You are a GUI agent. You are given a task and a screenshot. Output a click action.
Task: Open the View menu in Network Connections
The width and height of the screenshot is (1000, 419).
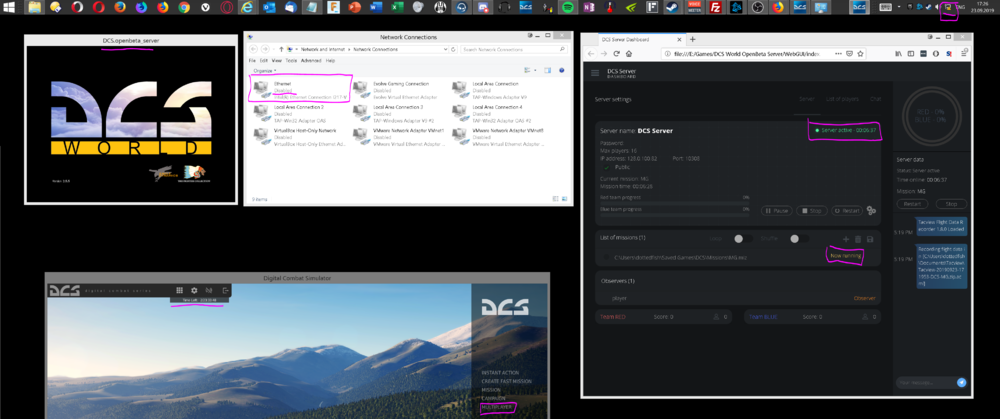point(277,61)
